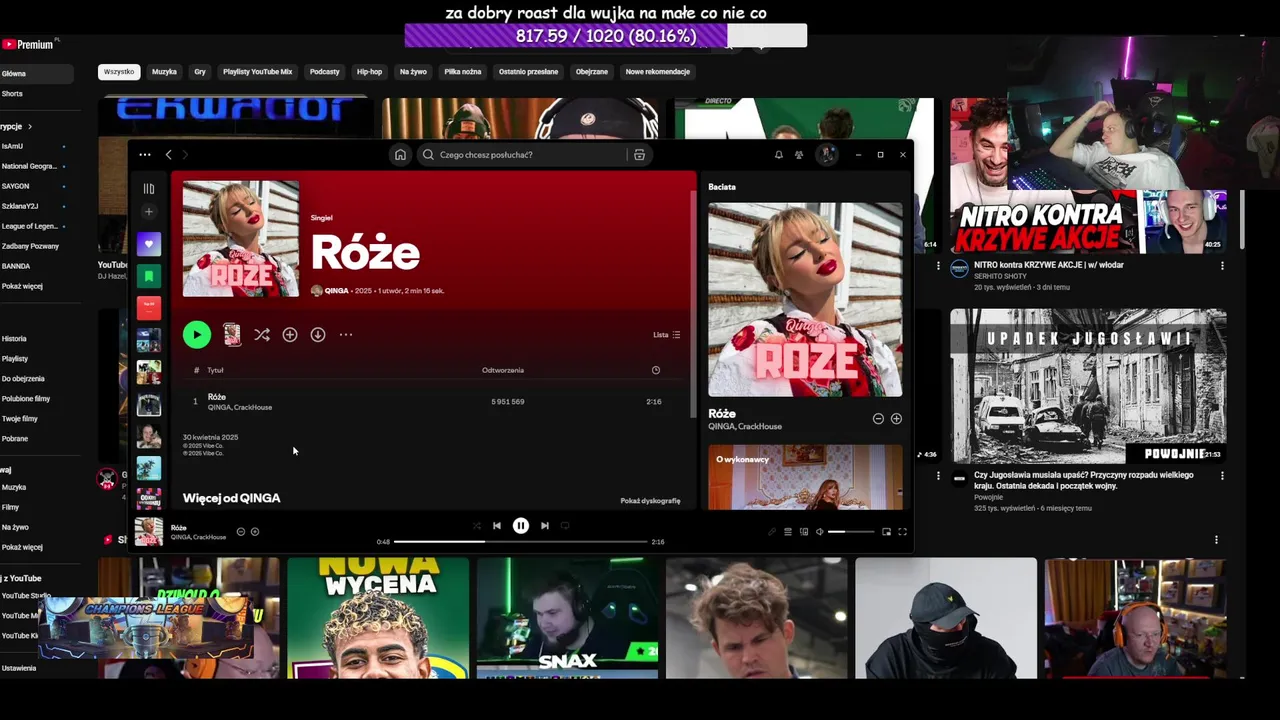This screenshot has height=720, width=1280.
Task: Select the Muzyka chip on YouTube
Action: (164, 72)
